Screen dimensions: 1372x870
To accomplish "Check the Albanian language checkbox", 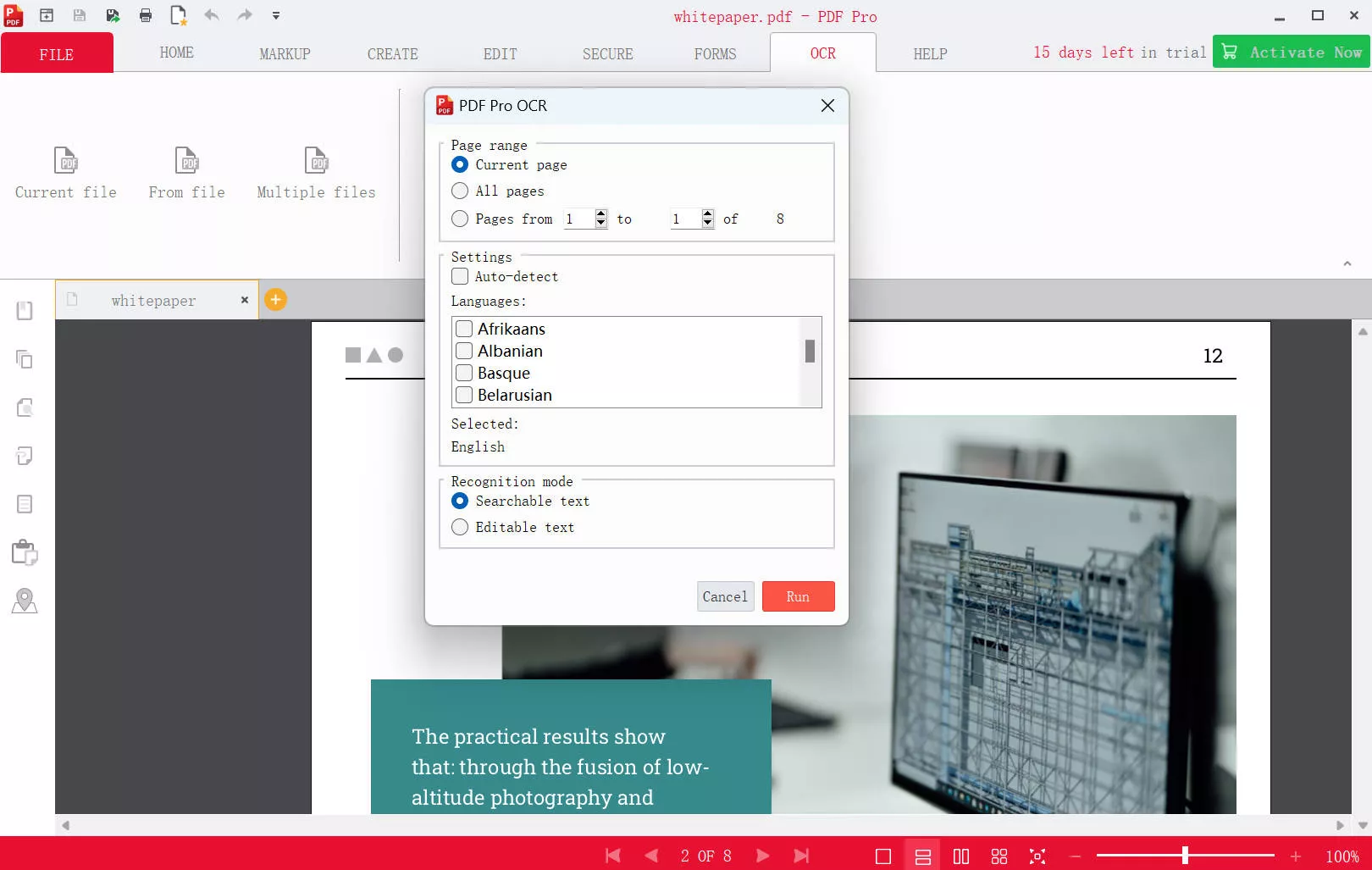I will tap(463, 351).
